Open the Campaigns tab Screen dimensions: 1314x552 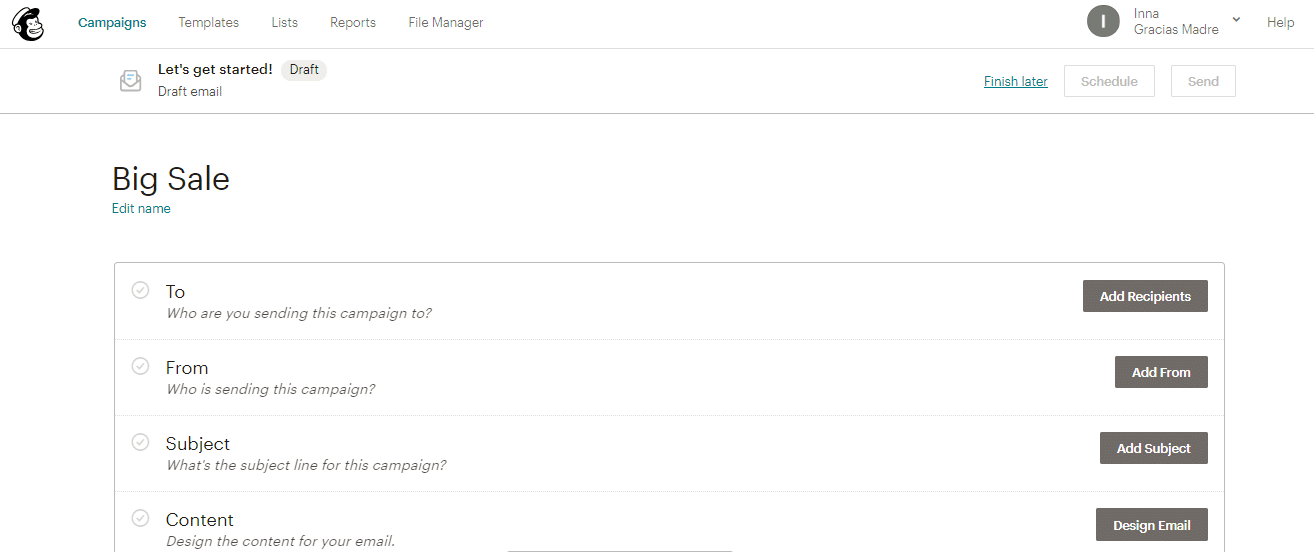click(112, 22)
